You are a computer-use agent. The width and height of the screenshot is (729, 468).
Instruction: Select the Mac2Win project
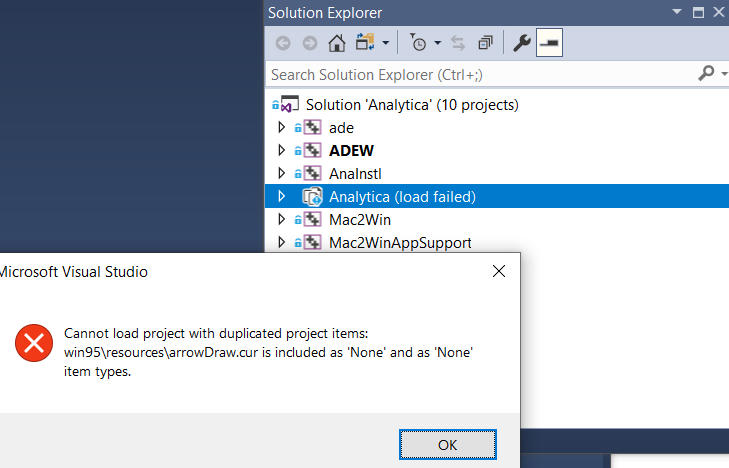point(360,220)
